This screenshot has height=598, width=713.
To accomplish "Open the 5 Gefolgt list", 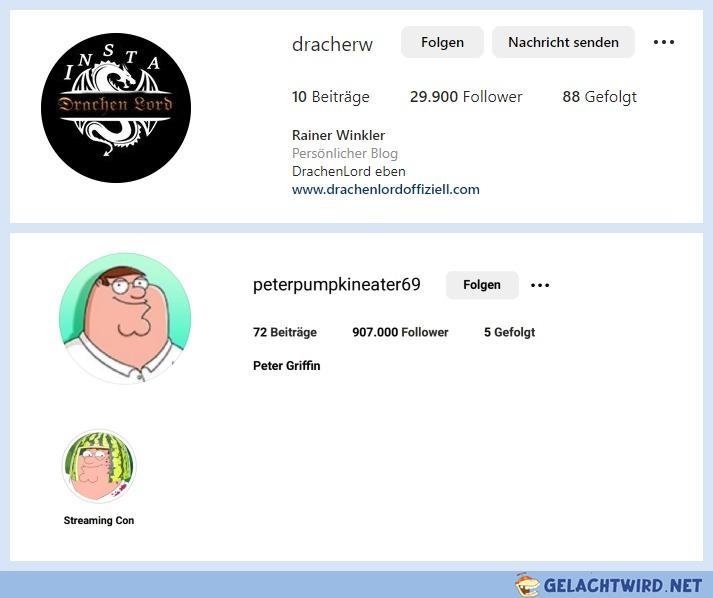I will point(509,332).
